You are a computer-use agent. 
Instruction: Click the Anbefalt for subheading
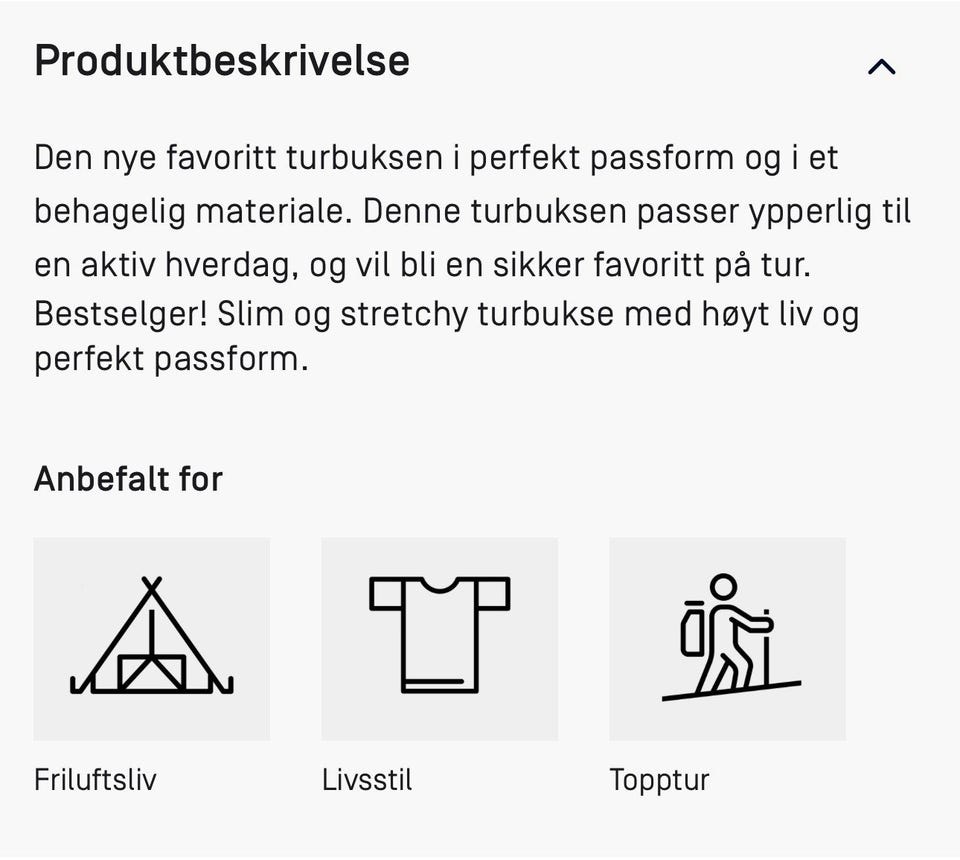point(128,479)
